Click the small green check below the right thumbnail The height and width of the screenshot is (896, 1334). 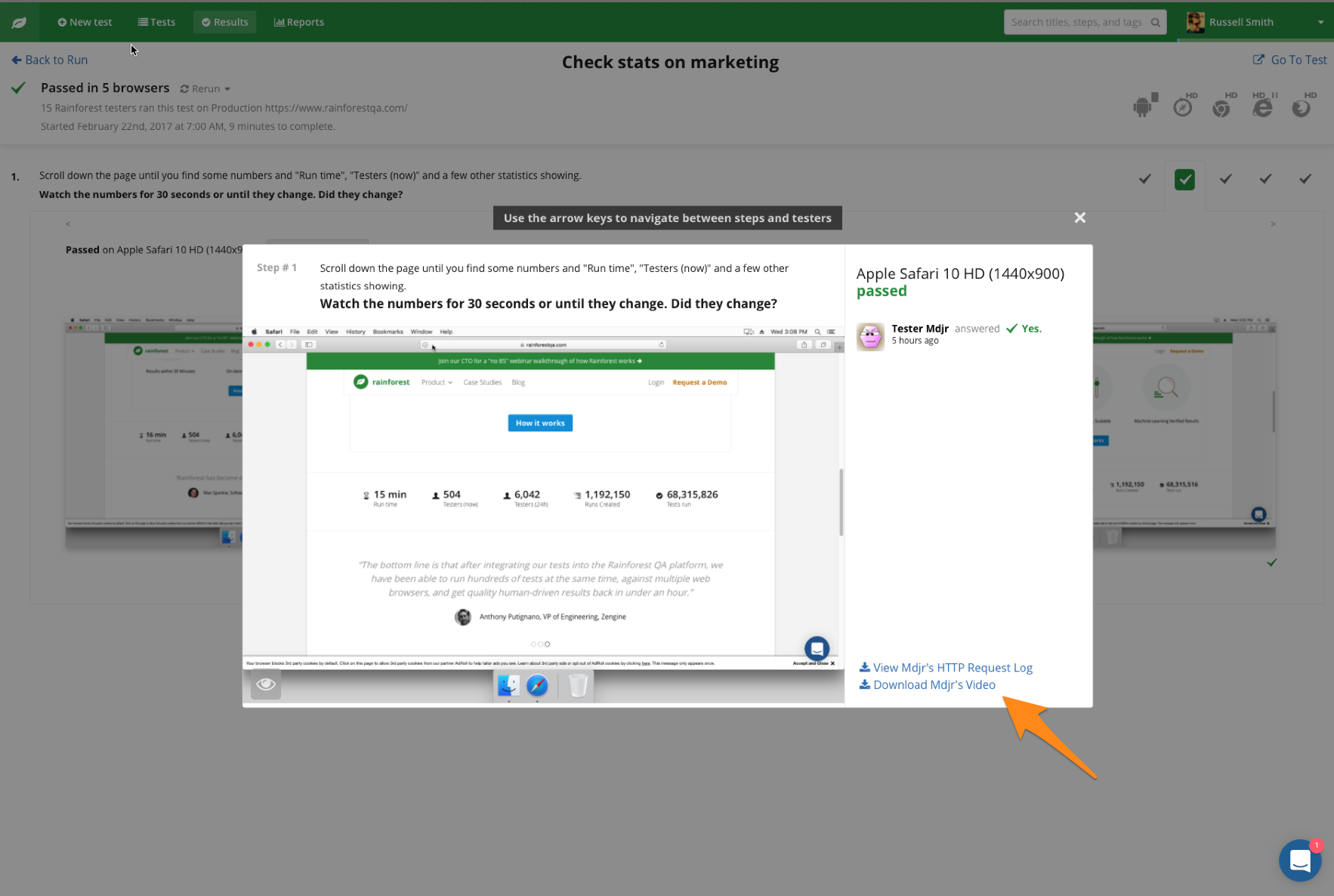coord(1272,563)
